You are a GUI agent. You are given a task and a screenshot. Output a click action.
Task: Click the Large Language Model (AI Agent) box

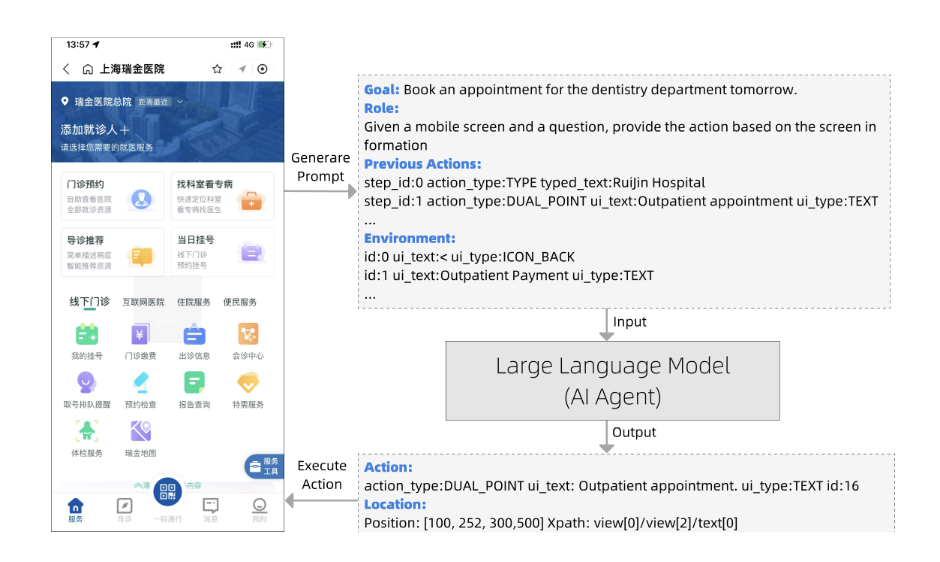click(x=613, y=381)
